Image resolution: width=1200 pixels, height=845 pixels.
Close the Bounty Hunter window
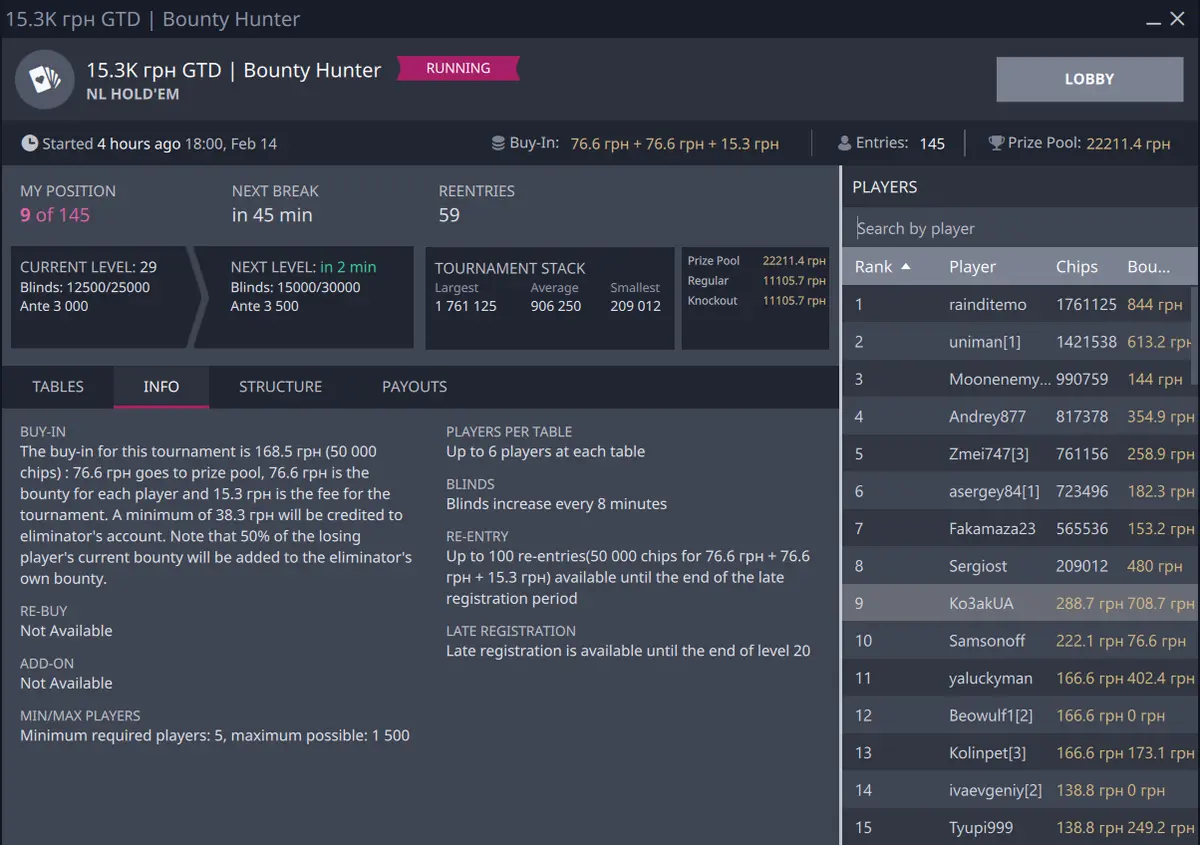click(x=1178, y=19)
